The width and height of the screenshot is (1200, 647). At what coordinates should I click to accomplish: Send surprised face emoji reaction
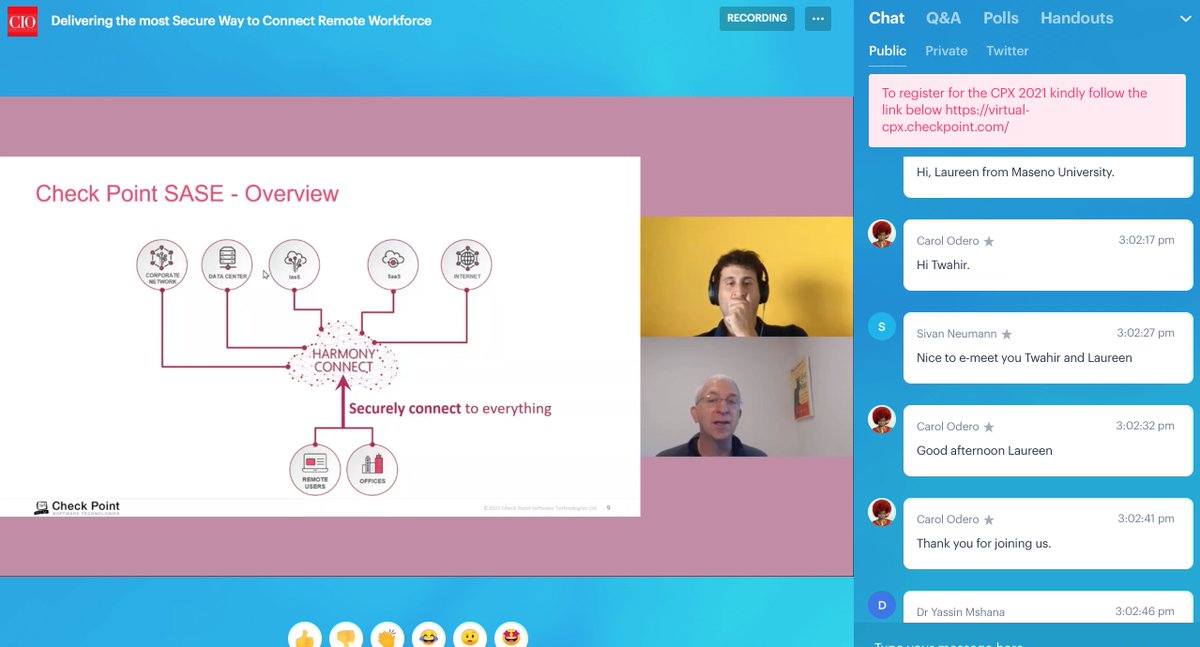[x=470, y=636]
